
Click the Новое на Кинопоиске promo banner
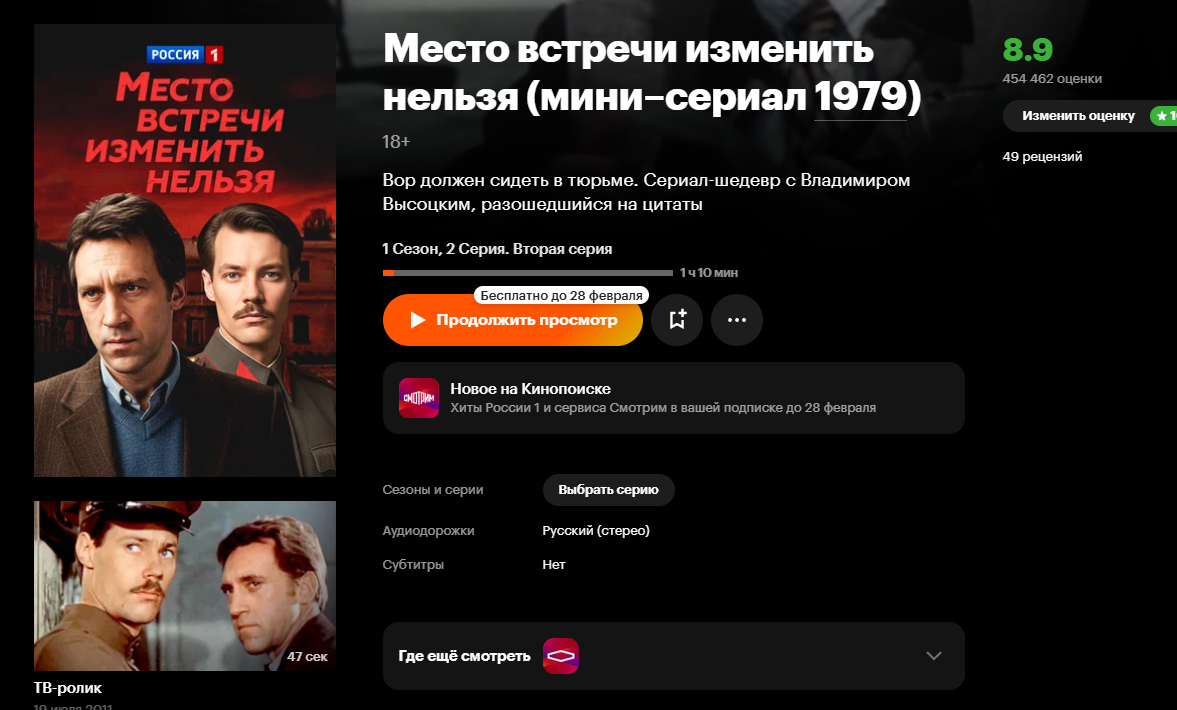point(673,398)
